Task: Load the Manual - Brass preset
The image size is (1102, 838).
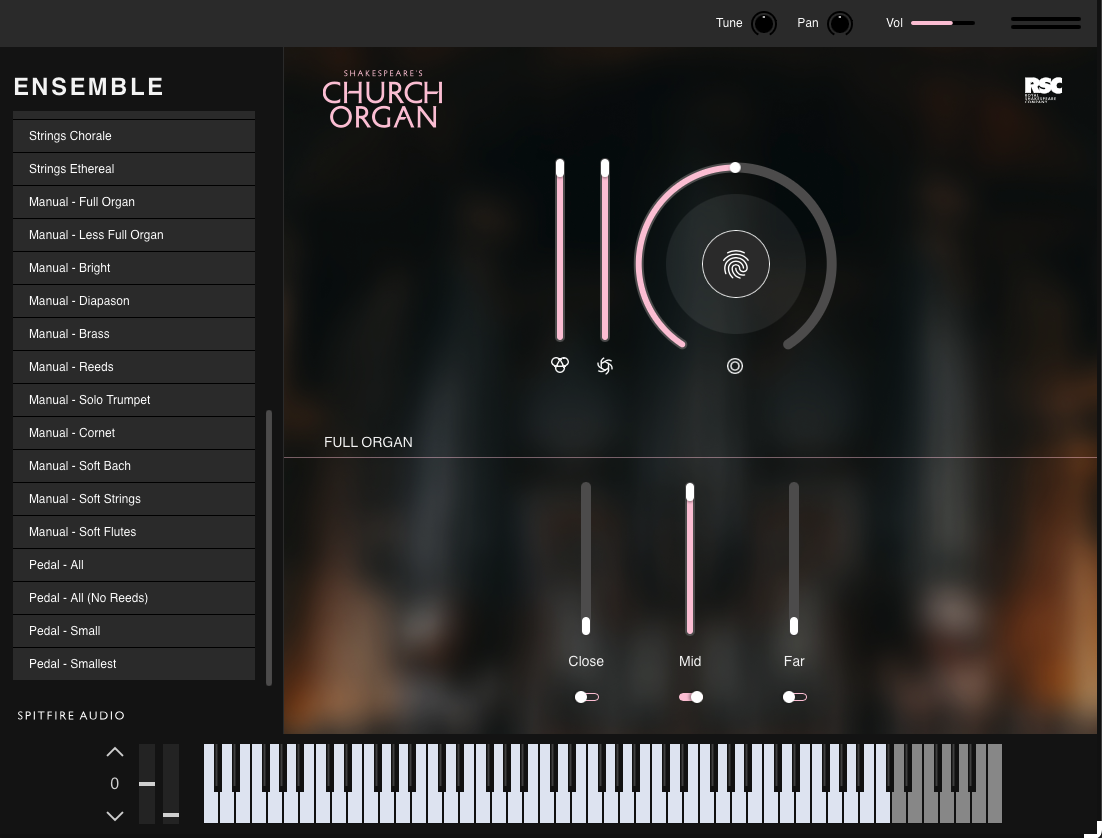Action: (134, 334)
